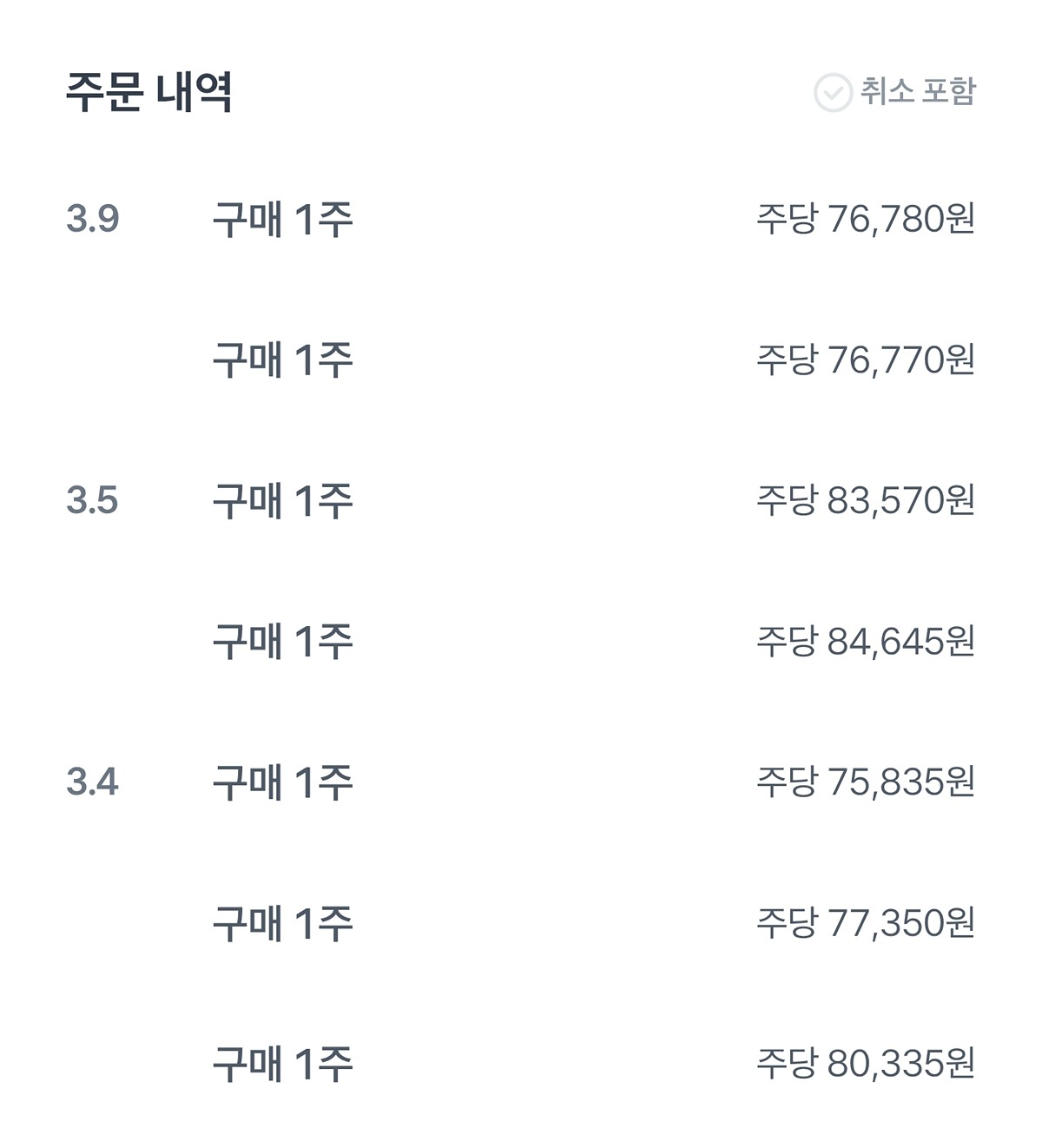Select the 3.5 date label

pyautogui.click(x=92, y=500)
